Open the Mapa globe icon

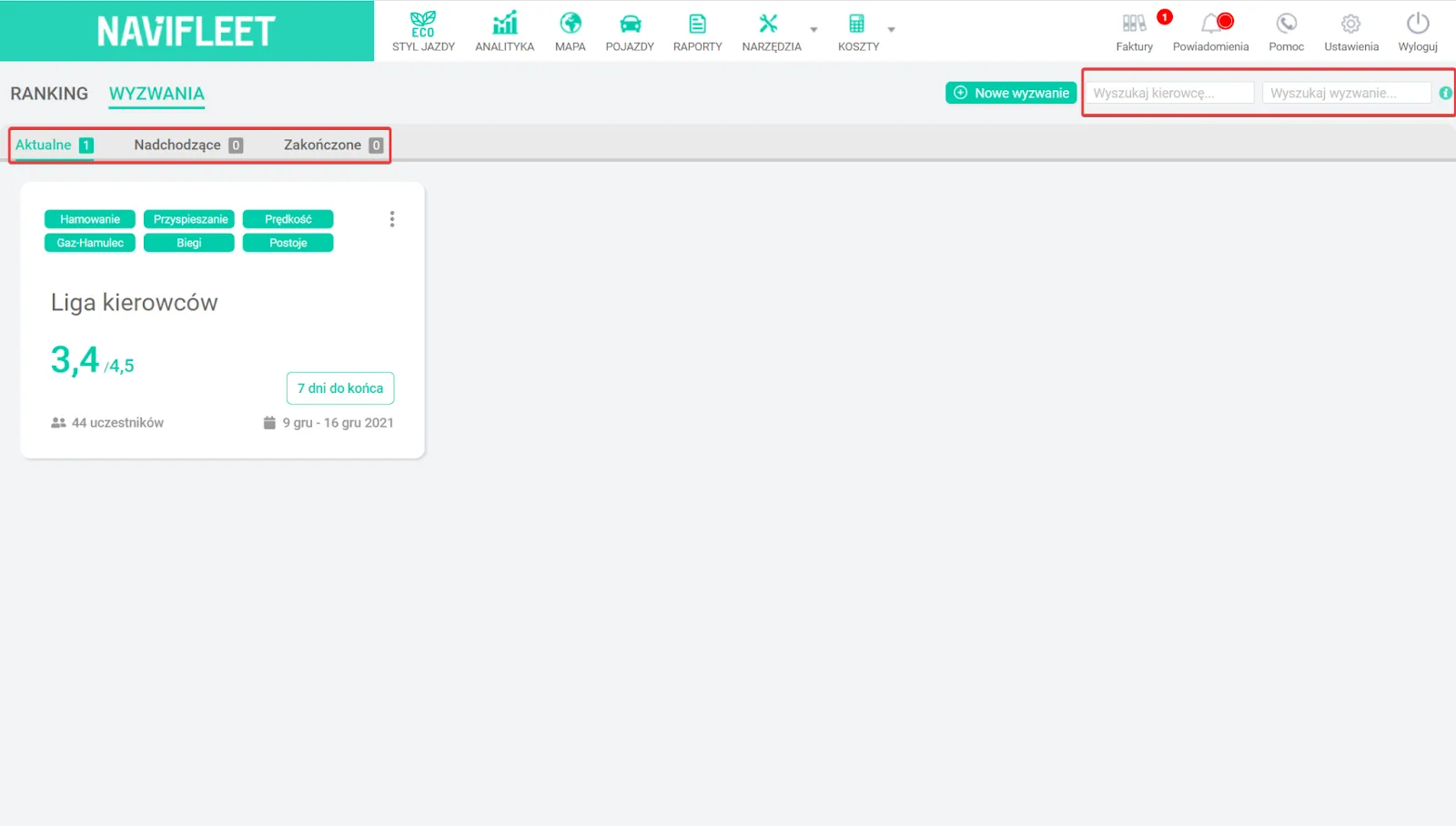pos(571,24)
